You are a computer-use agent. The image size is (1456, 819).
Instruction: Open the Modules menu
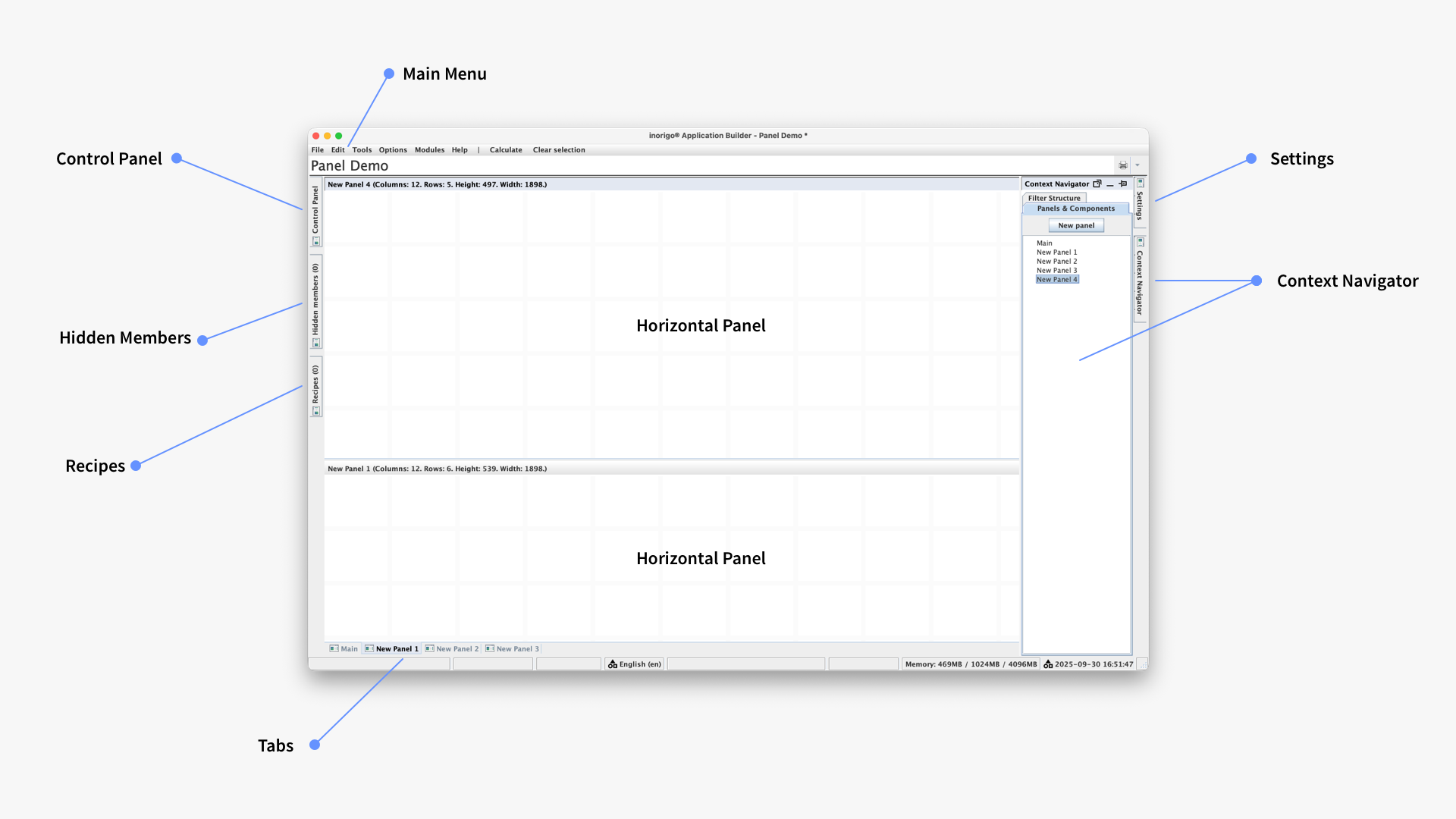(429, 150)
